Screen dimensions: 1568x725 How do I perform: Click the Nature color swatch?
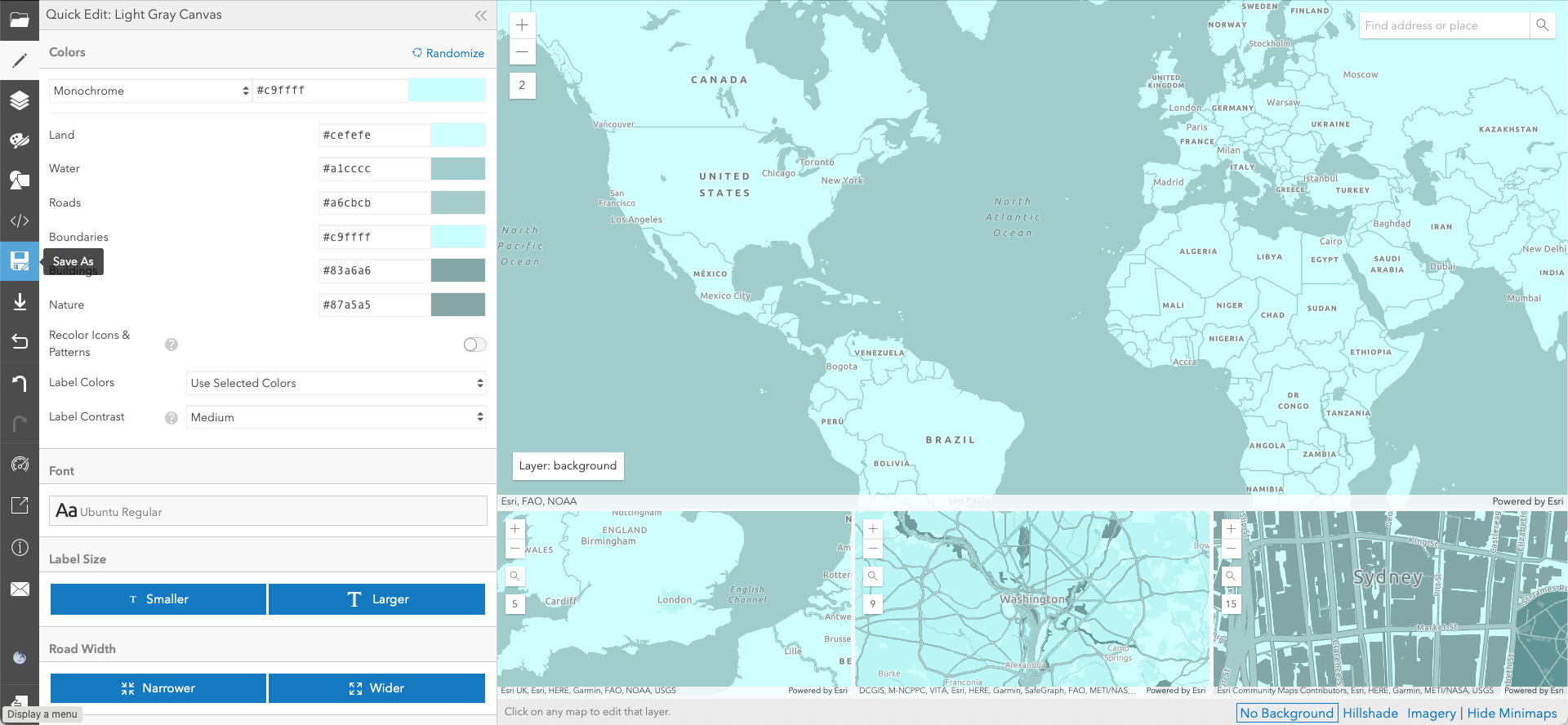[458, 305]
